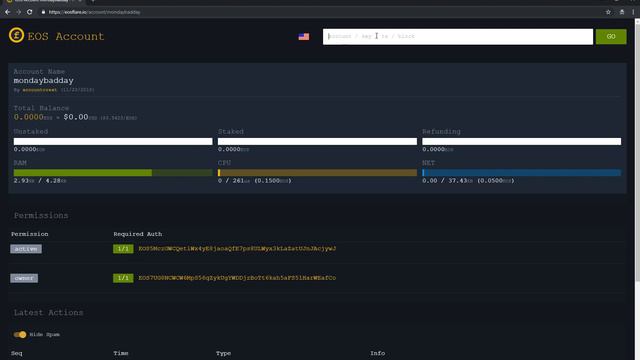Click the Time column header
The height and width of the screenshot is (360, 640).
[121, 353]
